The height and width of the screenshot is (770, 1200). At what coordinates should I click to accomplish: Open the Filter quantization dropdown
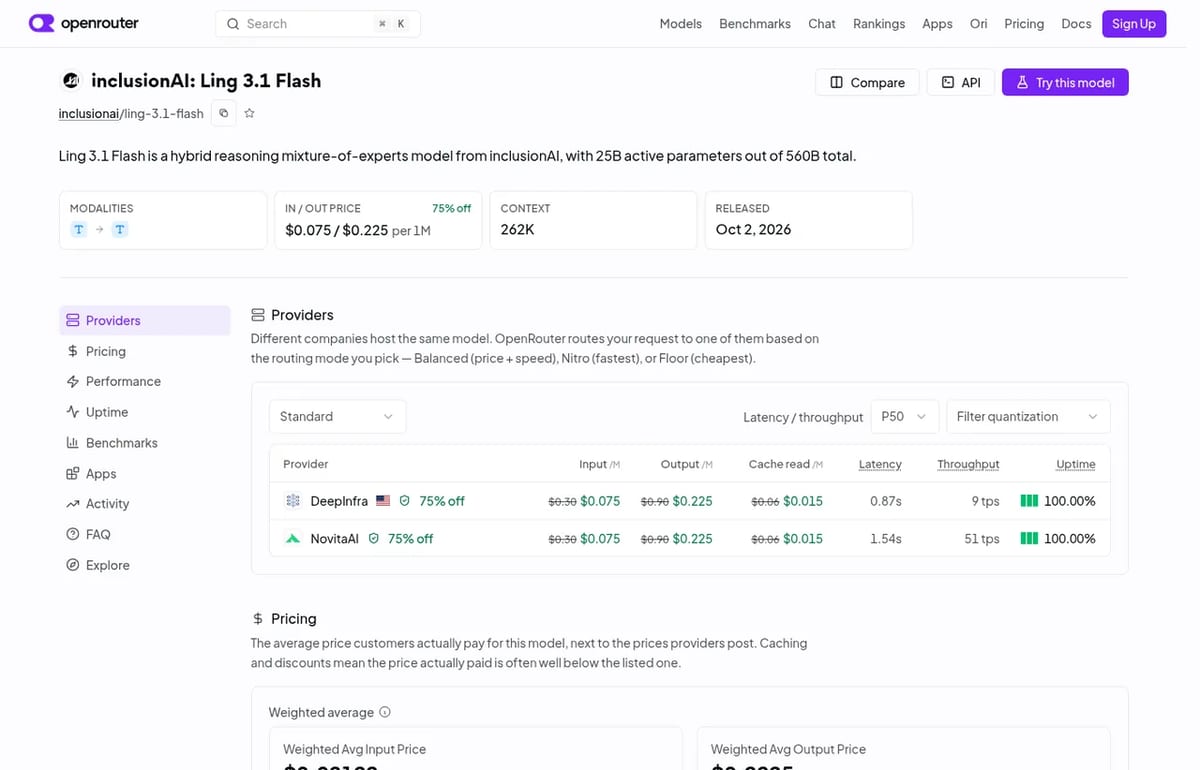click(x=1028, y=417)
